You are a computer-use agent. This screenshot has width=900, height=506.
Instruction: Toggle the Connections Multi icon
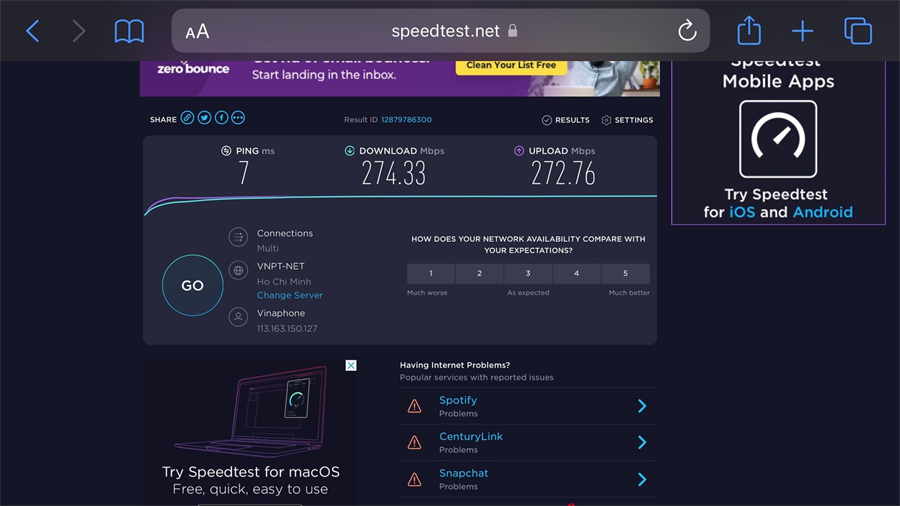pos(238,237)
